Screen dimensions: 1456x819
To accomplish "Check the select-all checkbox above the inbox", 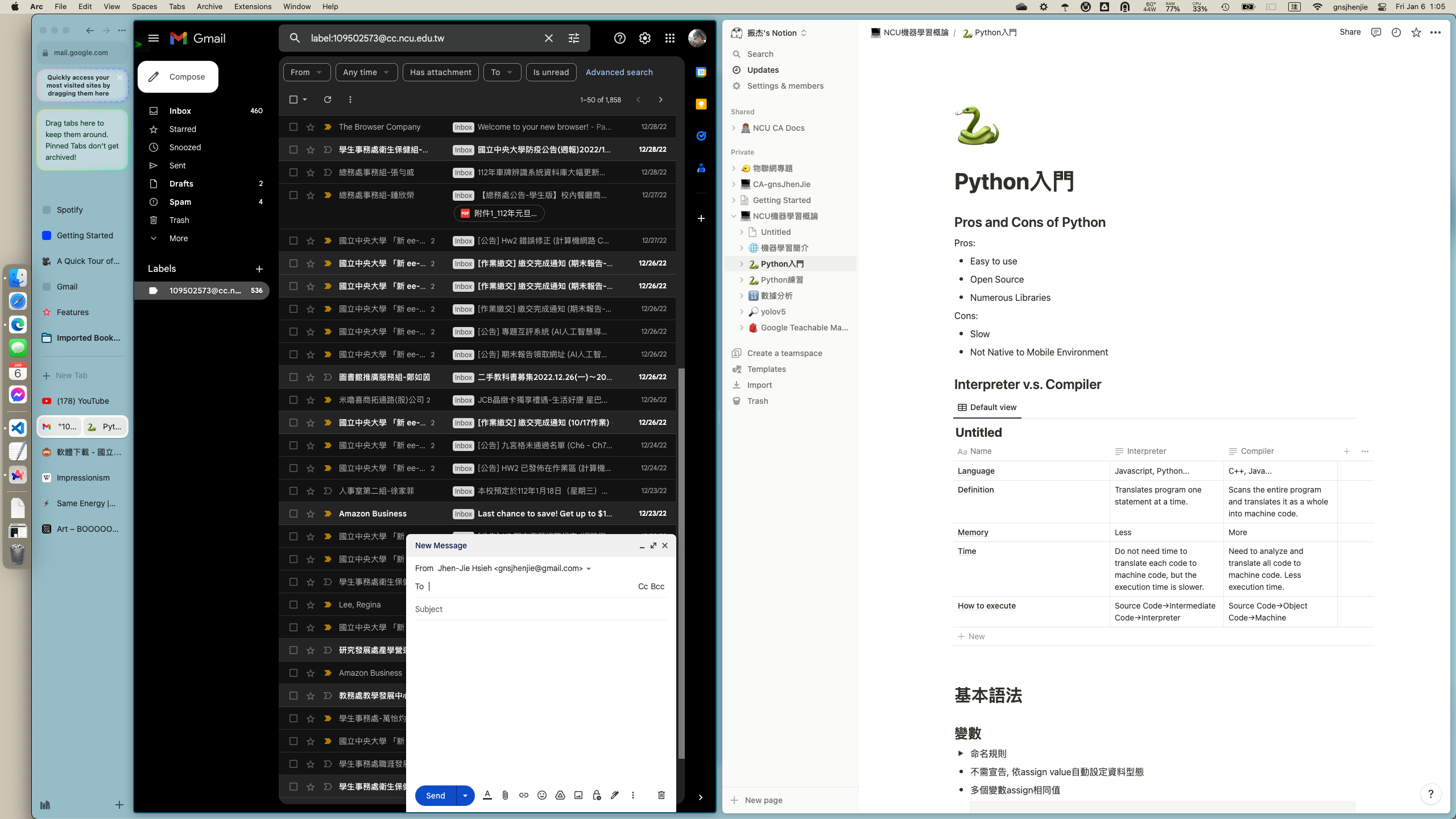I will click(x=293, y=100).
